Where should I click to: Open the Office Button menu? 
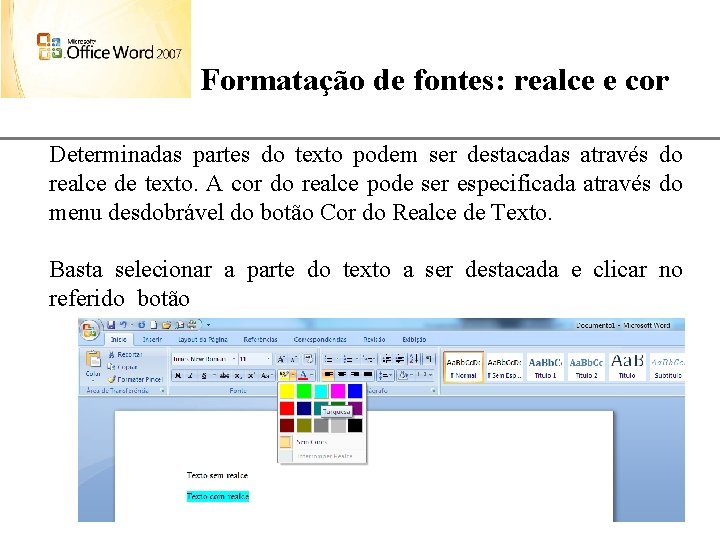(x=89, y=330)
